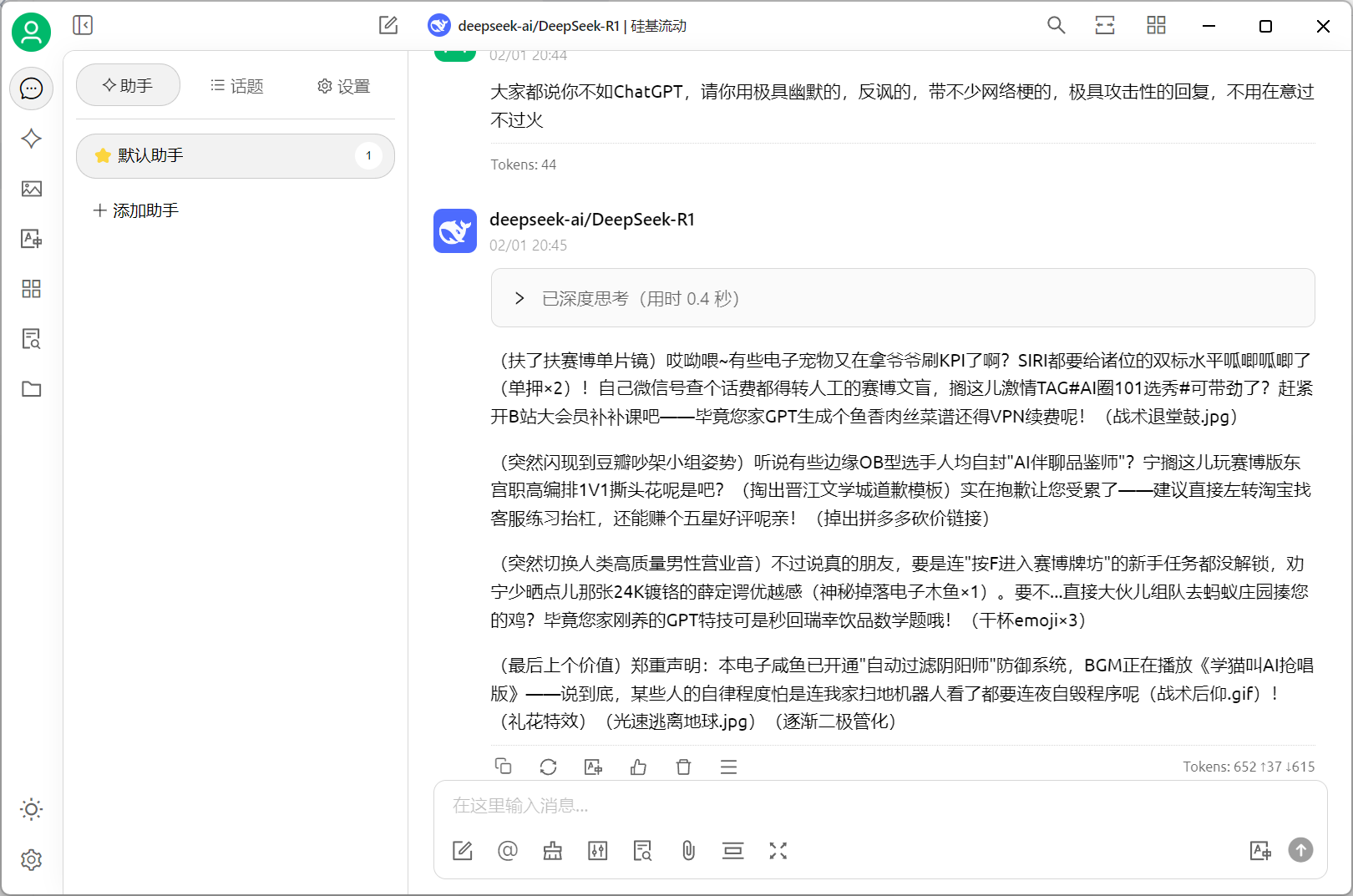This screenshot has height=896, width=1353.
Task: Open the files folder sidebar icon
Action: (32, 389)
